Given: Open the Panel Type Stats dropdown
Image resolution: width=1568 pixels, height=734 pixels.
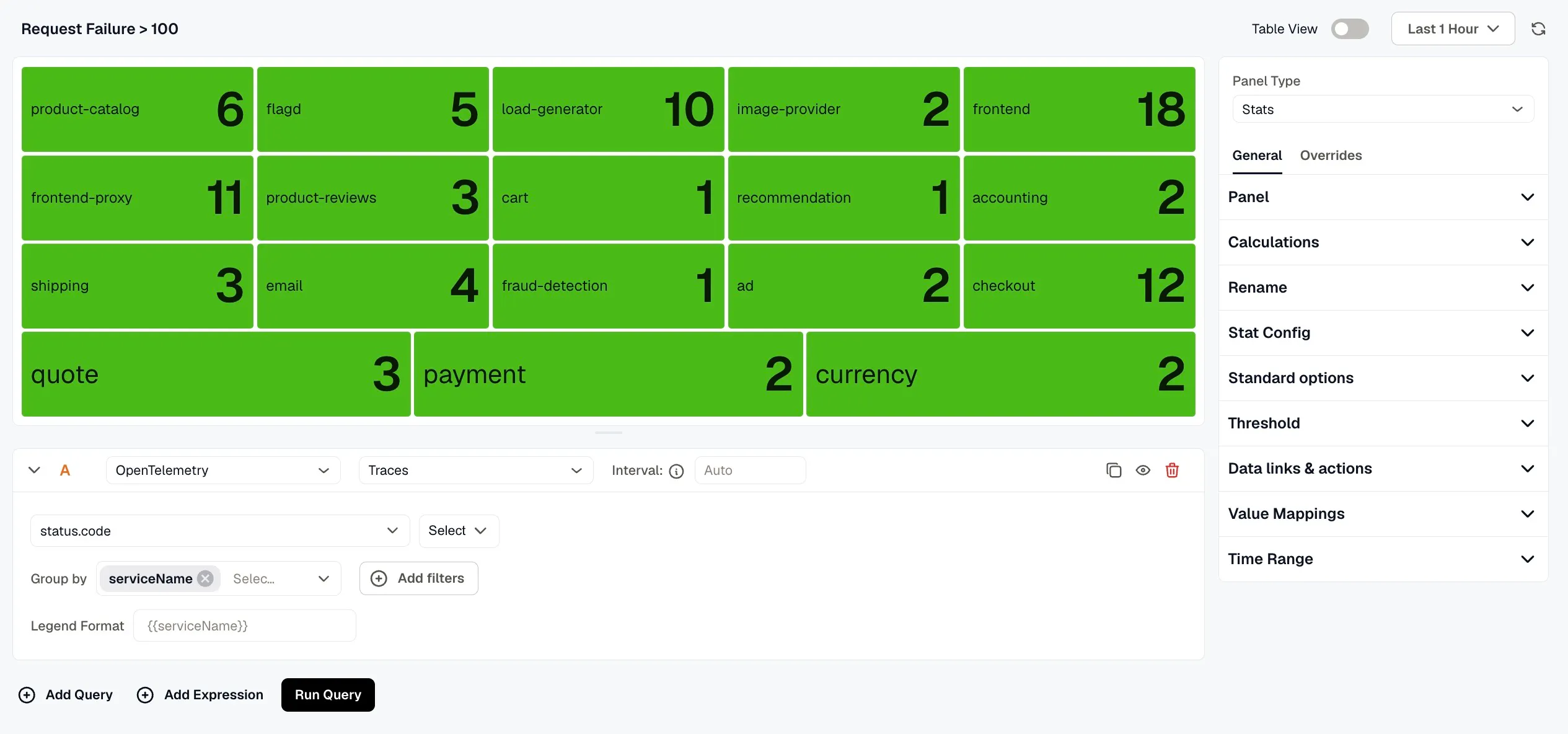Looking at the screenshot, I should [1383, 109].
